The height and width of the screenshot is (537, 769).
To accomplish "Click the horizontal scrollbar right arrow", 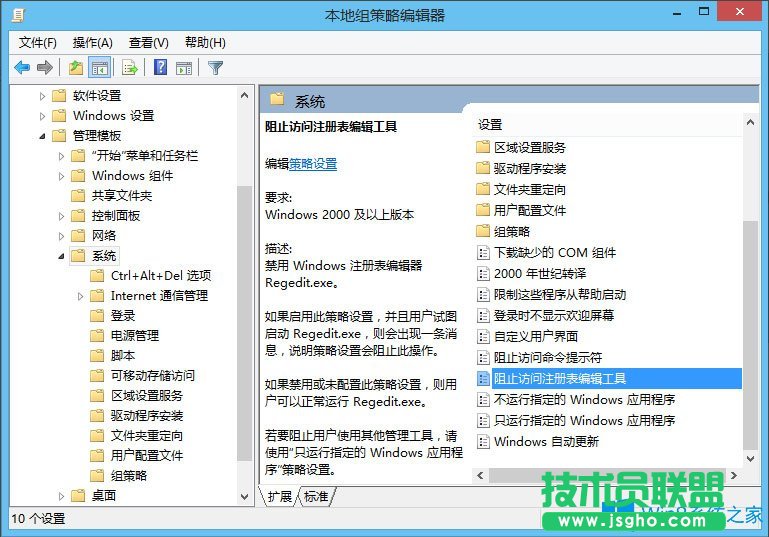I will point(734,475).
